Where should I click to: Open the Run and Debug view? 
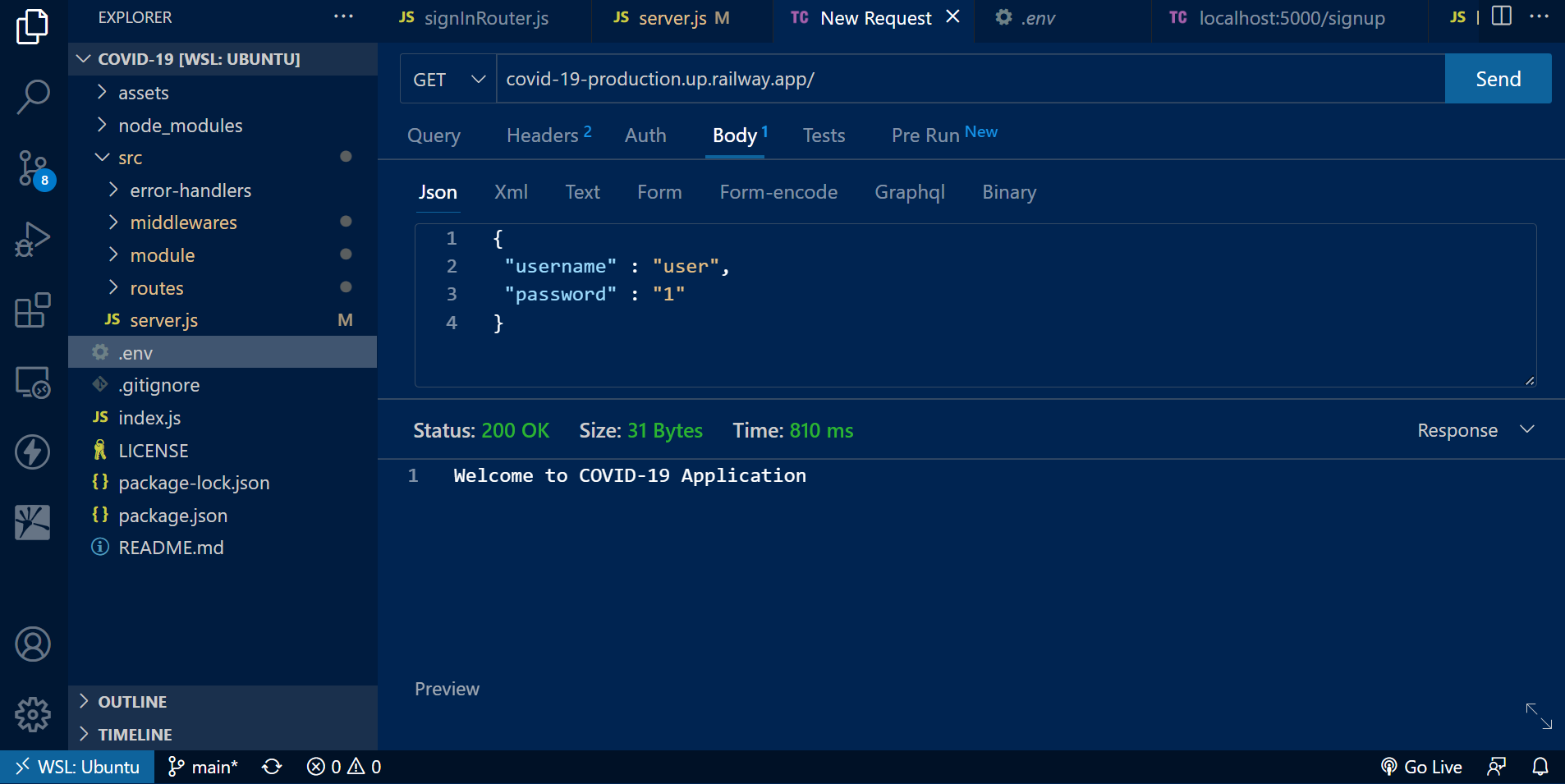pyautogui.click(x=33, y=240)
